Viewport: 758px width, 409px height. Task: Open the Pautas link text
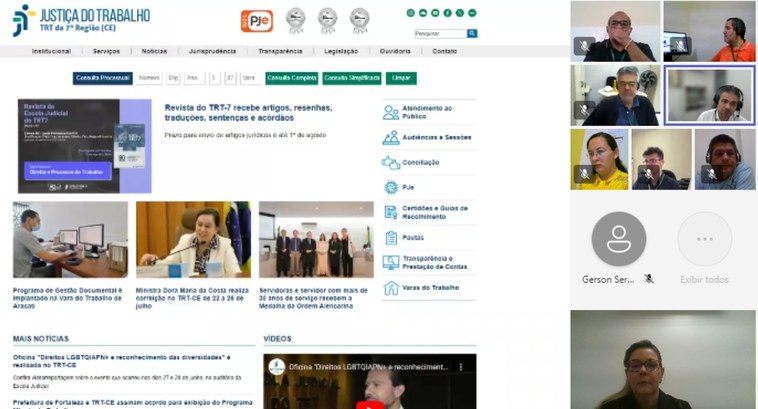point(413,237)
